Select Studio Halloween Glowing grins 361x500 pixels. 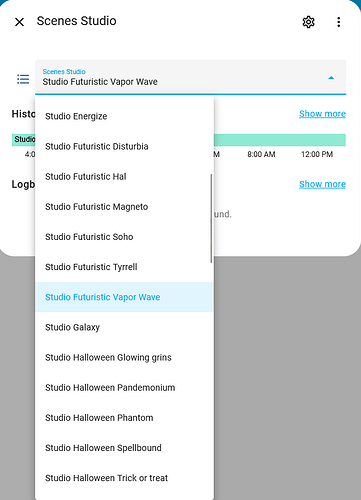[x=124, y=357]
